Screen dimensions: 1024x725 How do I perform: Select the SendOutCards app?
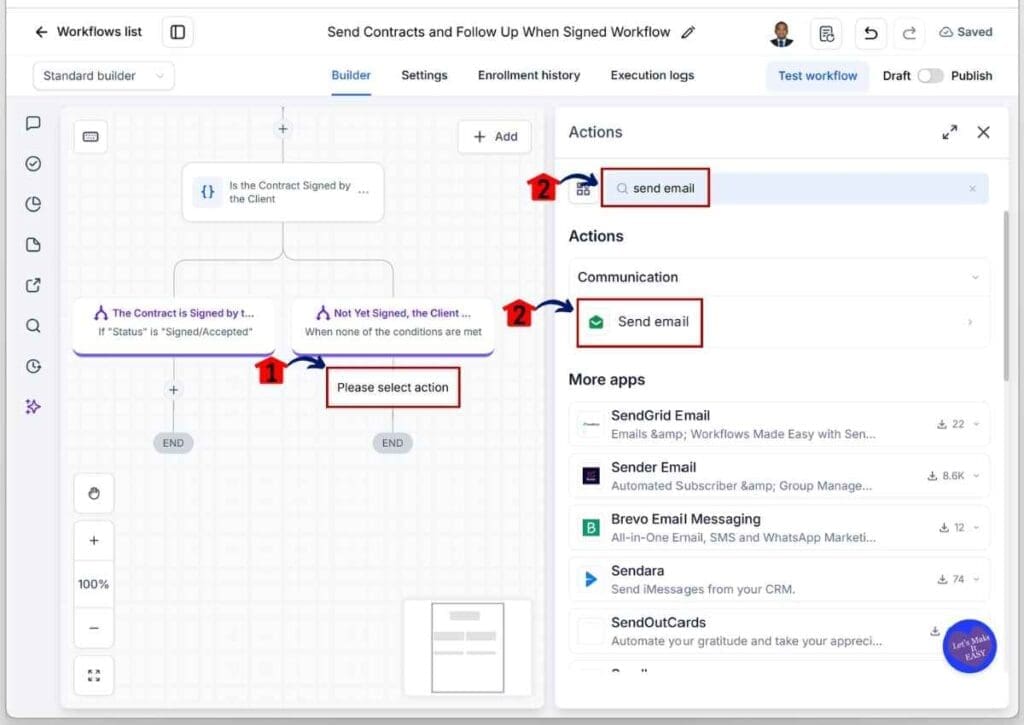(x=778, y=631)
